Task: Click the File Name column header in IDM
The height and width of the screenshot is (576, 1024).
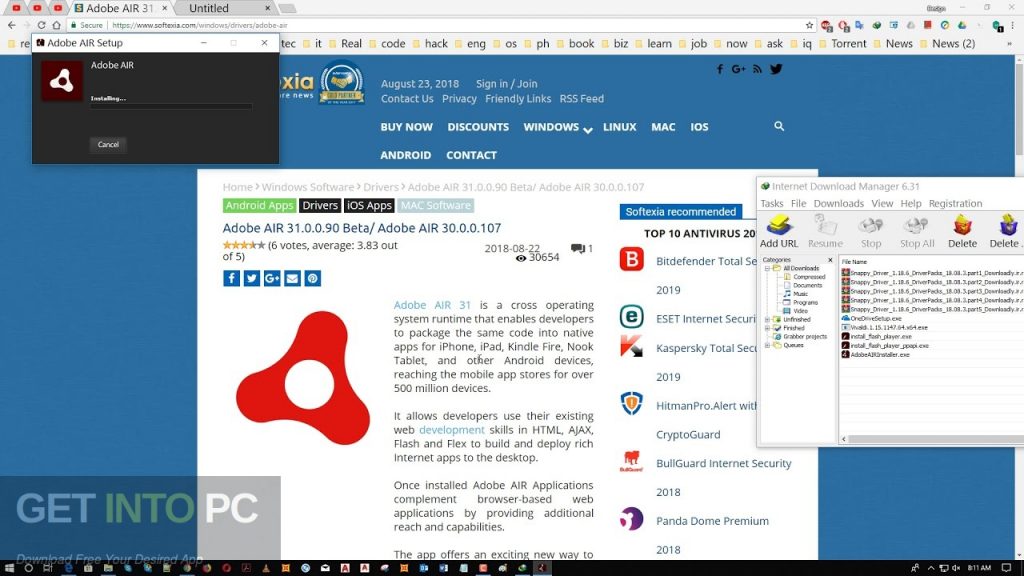Action: point(855,262)
